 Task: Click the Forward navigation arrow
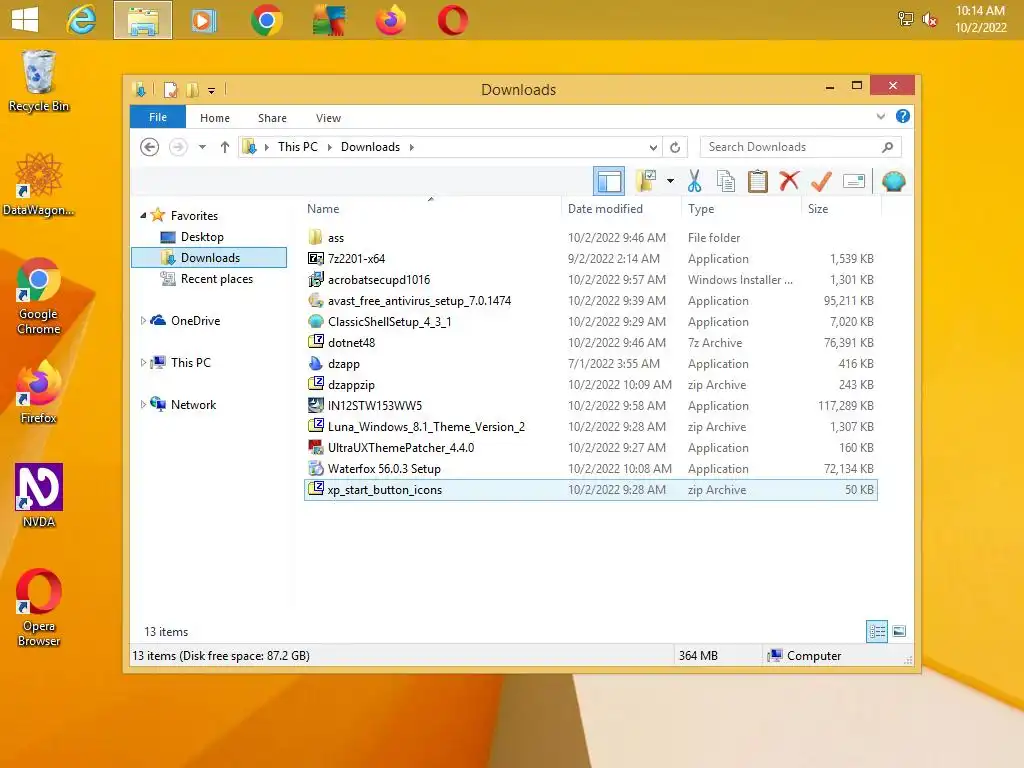178,147
